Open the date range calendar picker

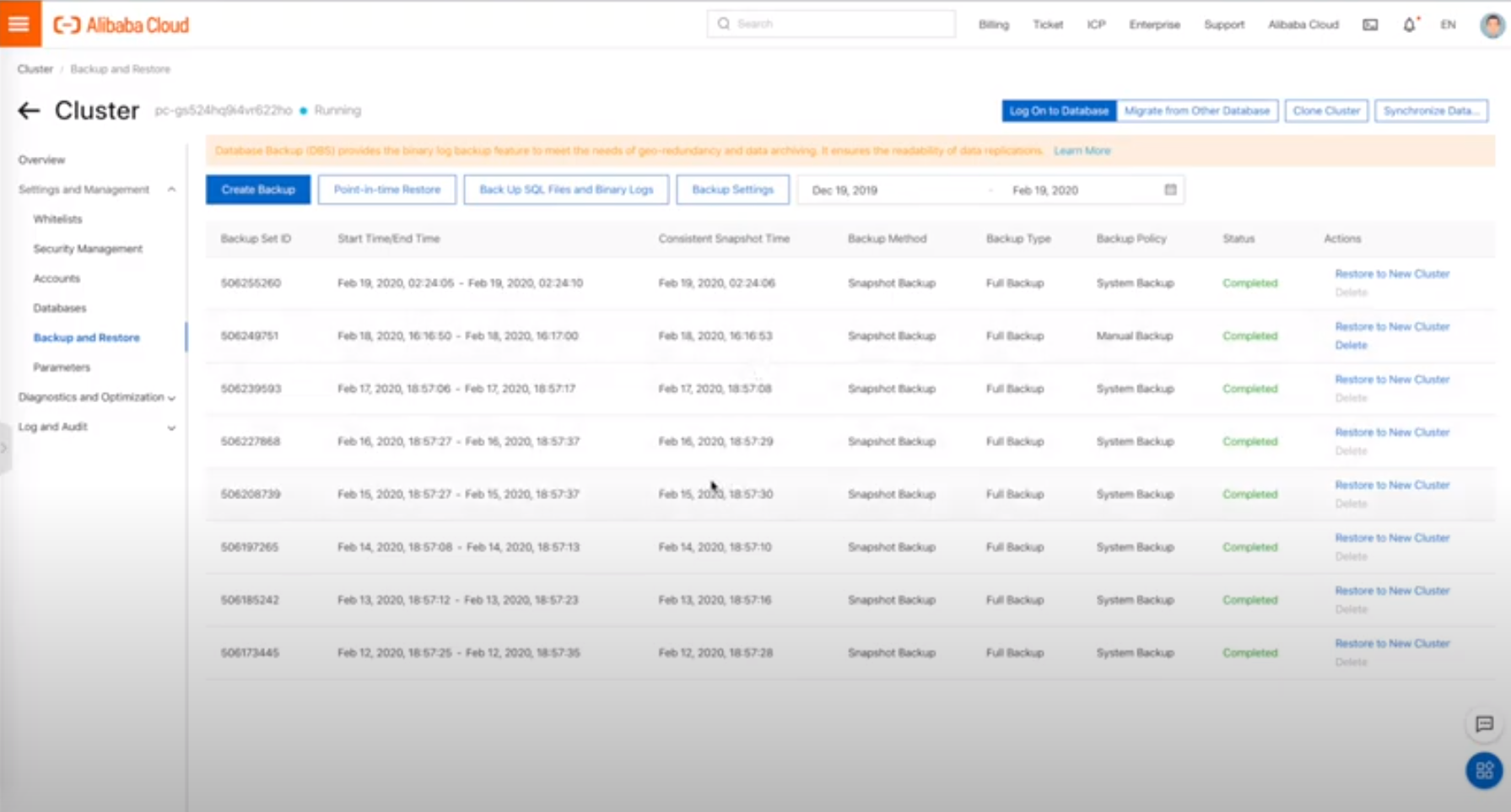[x=1169, y=190]
